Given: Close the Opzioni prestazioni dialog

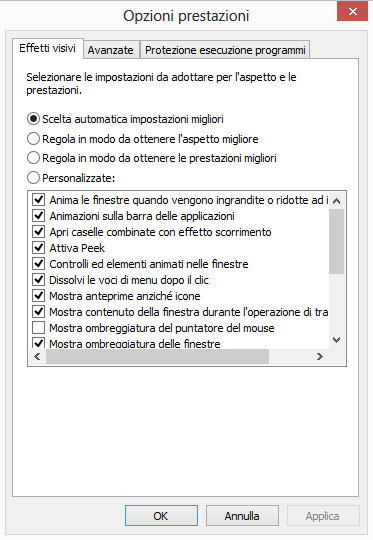Looking at the screenshot, I should (x=352, y=11).
